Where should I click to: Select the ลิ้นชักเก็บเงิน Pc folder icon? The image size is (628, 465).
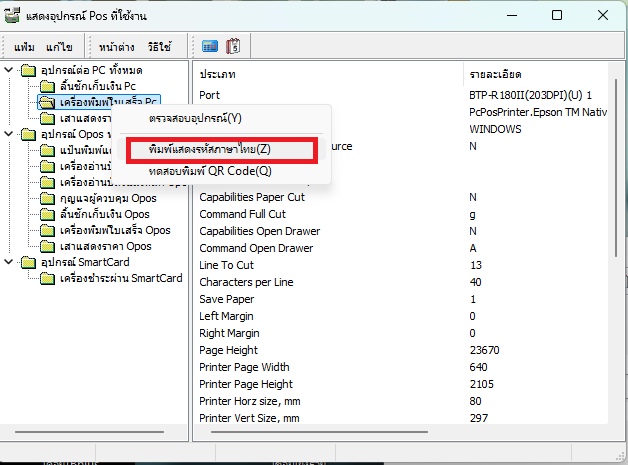tap(47, 86)
